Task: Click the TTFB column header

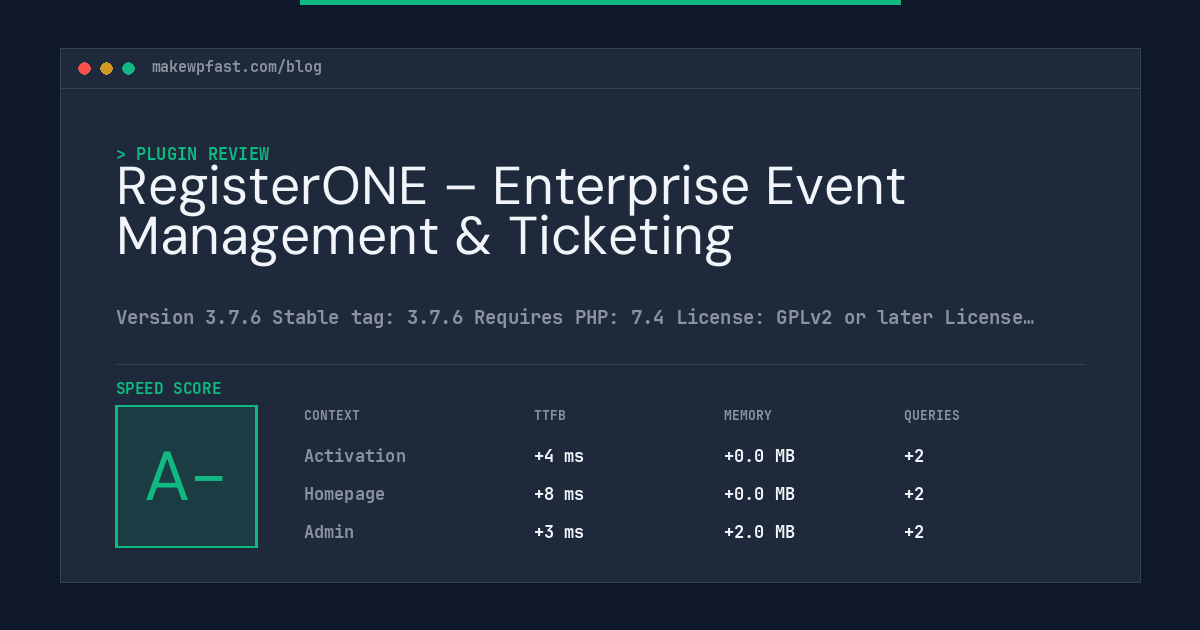Action: (x=550, y=415)
